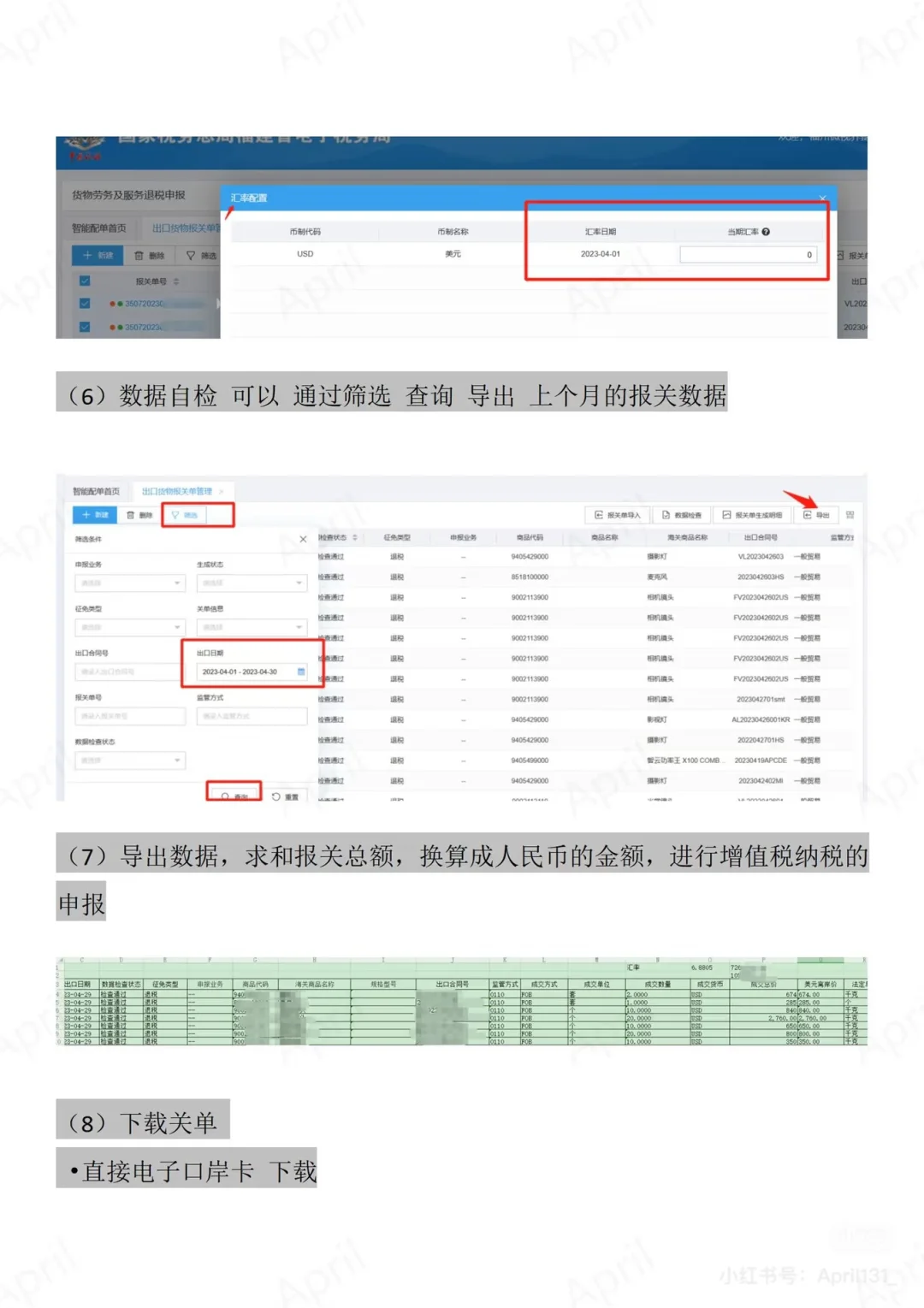This screenshot has width=924, height=1308.
Task: Click the 报关单号 filter input field
Action: 130,716
